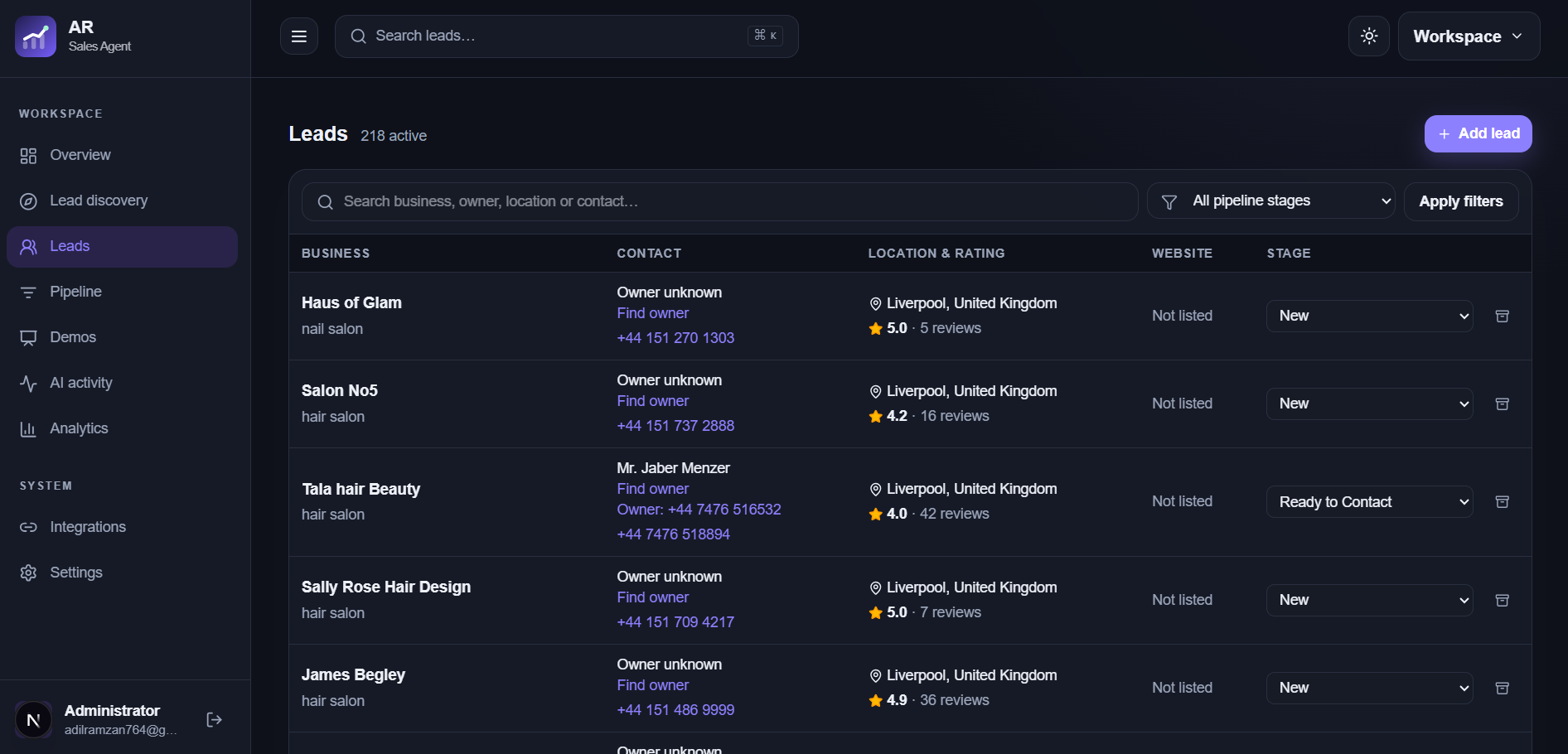
Task: Navigate to Demos
Action: click(x=122, y=338)
